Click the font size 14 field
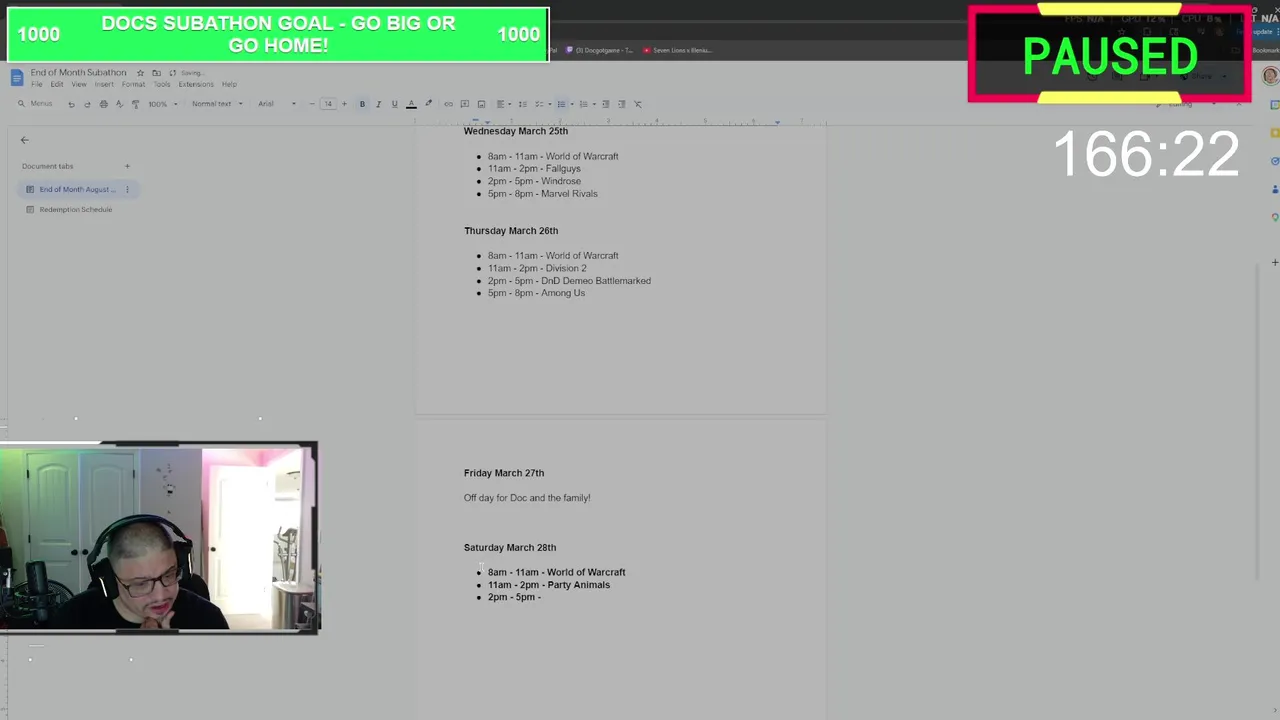This screenshot has height=720, width=1280. click(328, 104)
